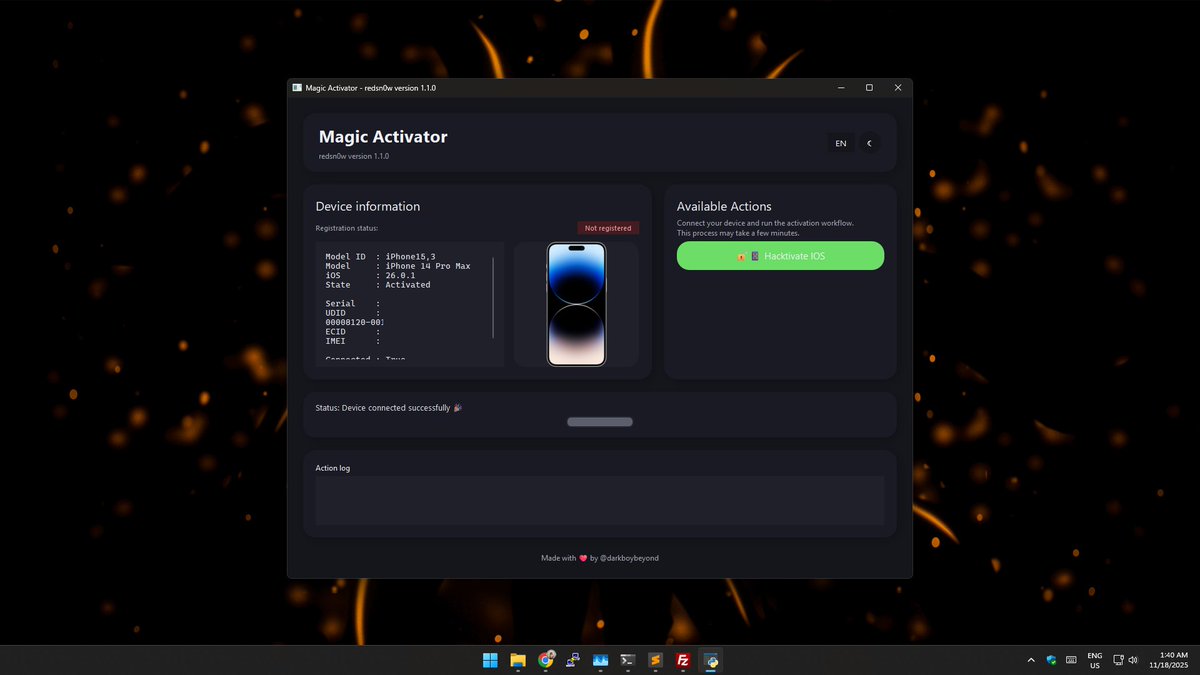
Task: Maximize the Magic Activator window
Action: click(869, 88)
